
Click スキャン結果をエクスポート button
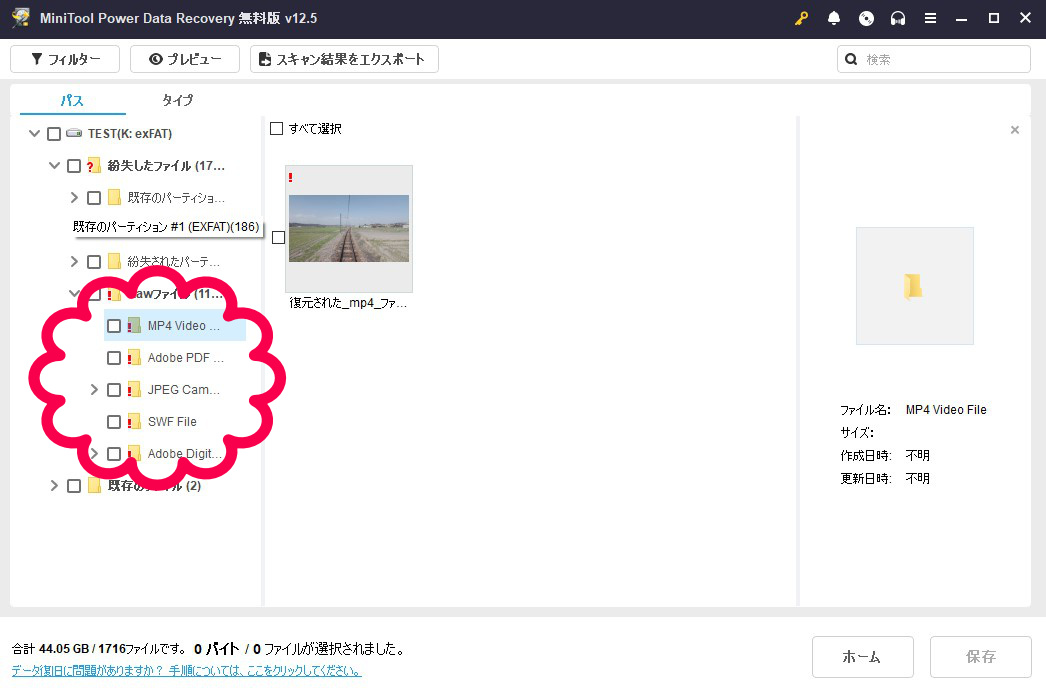coord(344,59)
